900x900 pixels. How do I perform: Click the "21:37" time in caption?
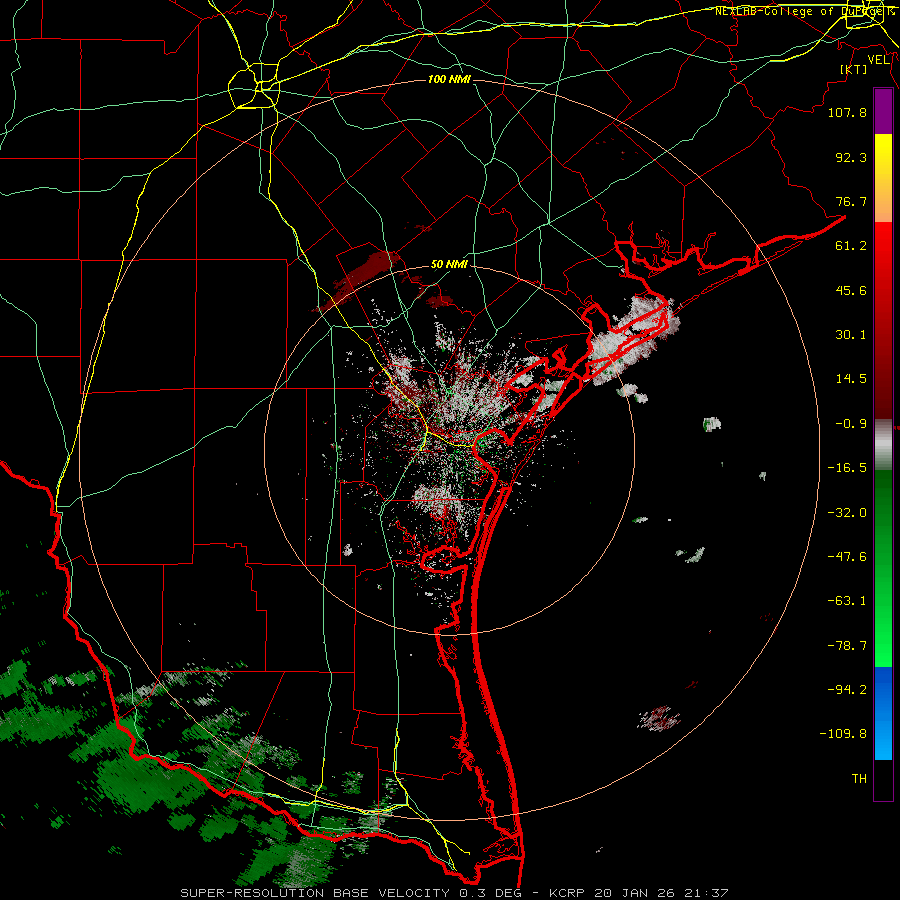coord(706,893)
